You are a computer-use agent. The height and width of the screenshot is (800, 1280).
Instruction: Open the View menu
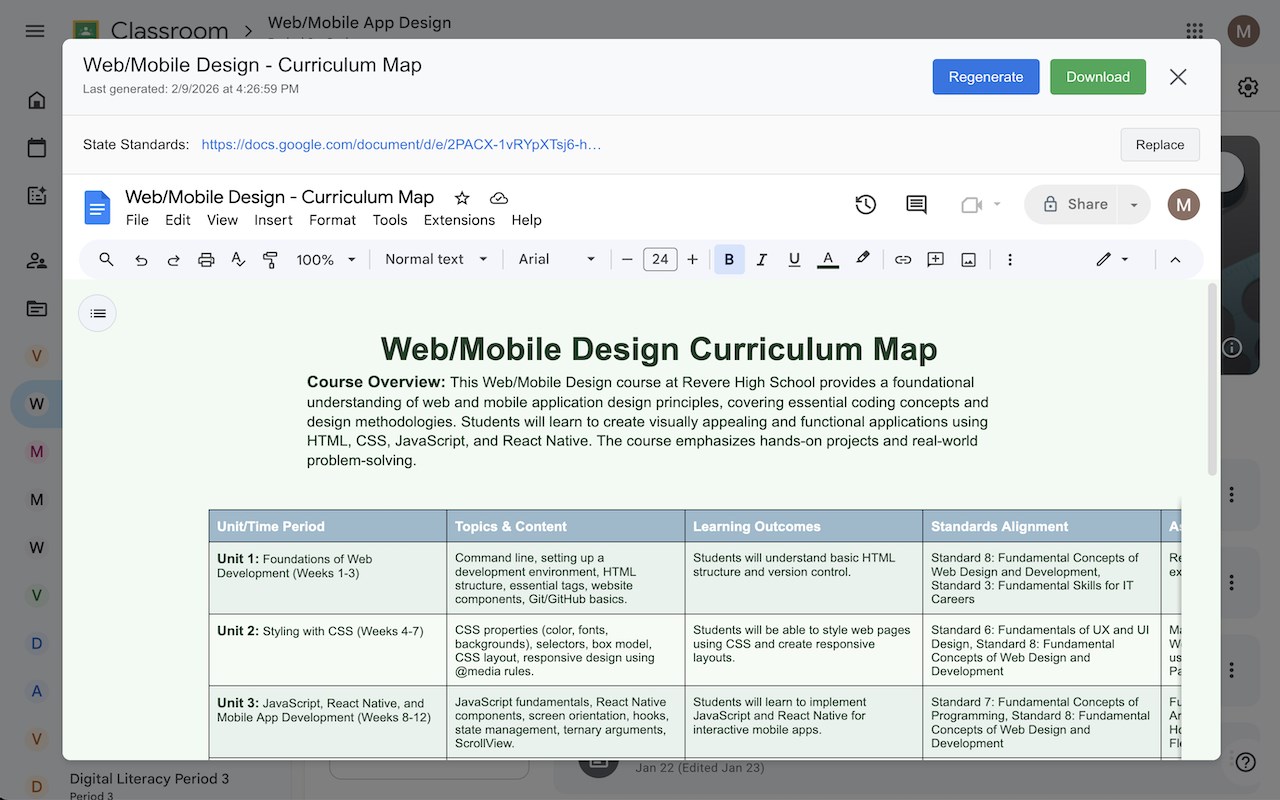click(x=222, y=220)
